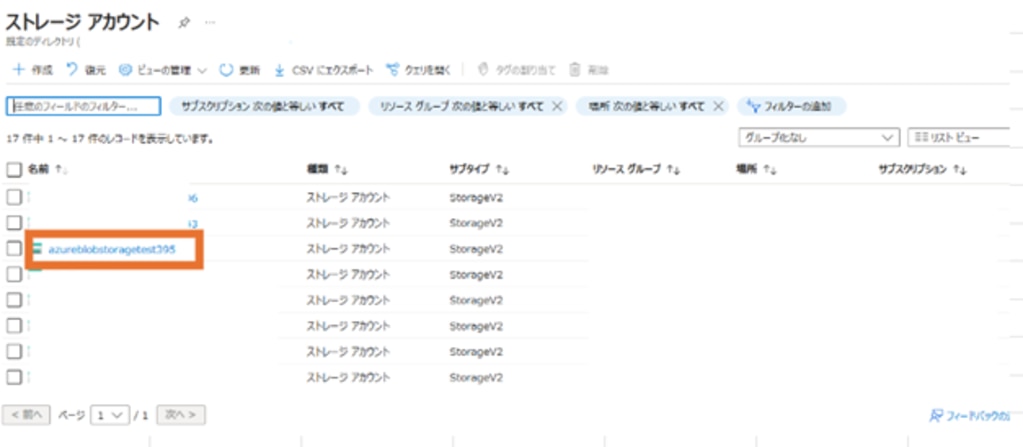The width and height of the screenshot is (1023, 447).
Task: Click the storage icon beside azureblobstoragetest395
Action: click(x=37, y=249)
